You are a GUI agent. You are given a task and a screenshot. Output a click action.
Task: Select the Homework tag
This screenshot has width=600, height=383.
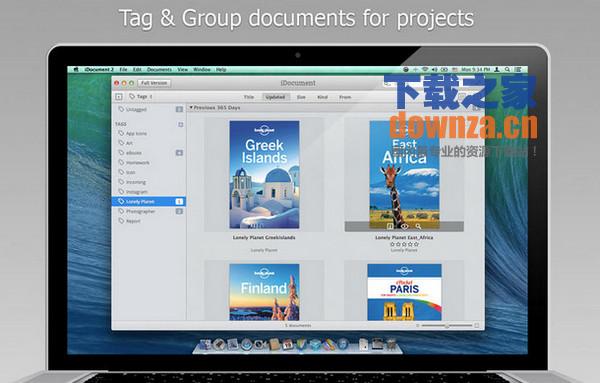point(149,163)
